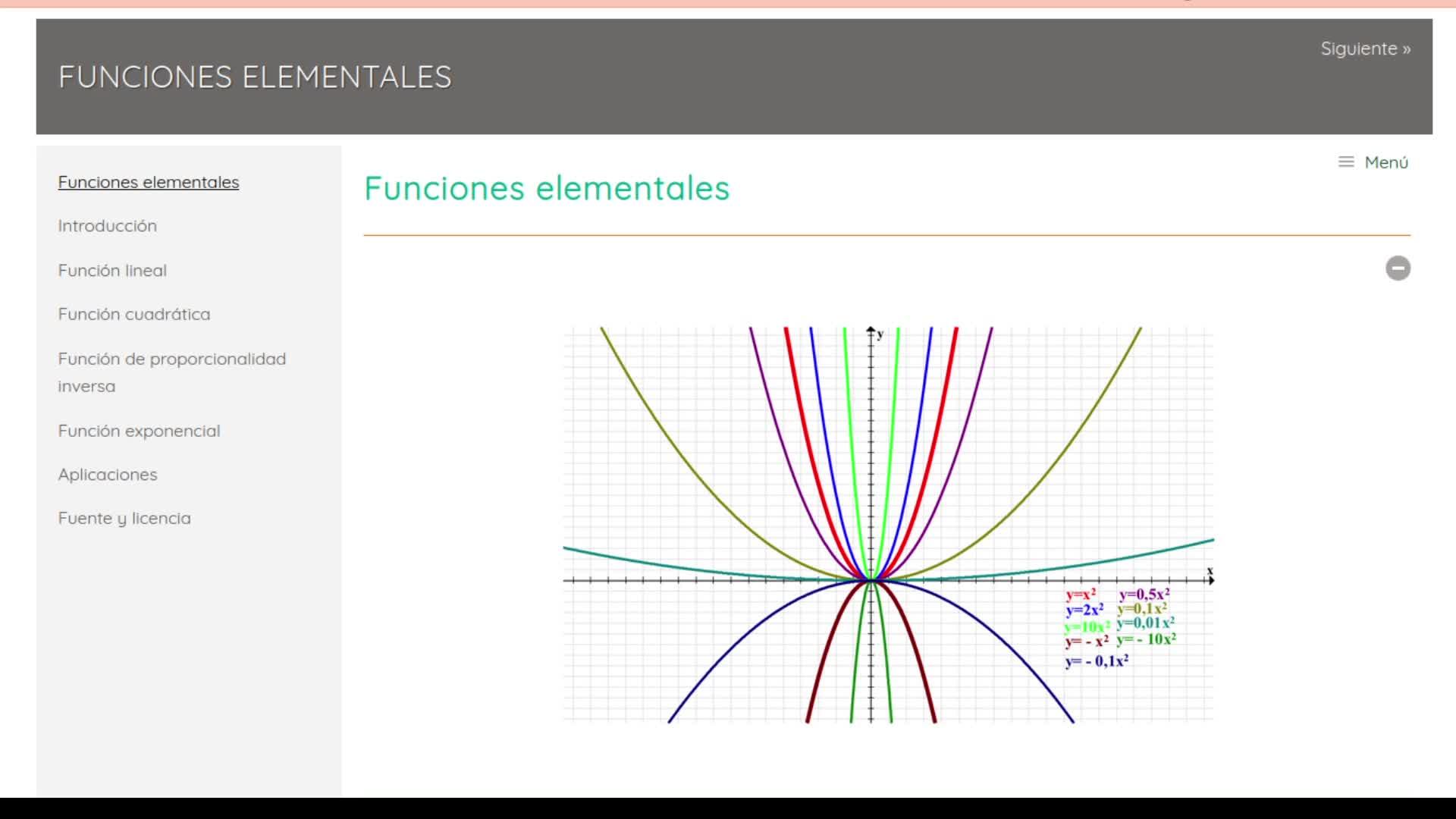Click the green Funciones elementales page heading
1456x819 pixels.
coord(547,188)
